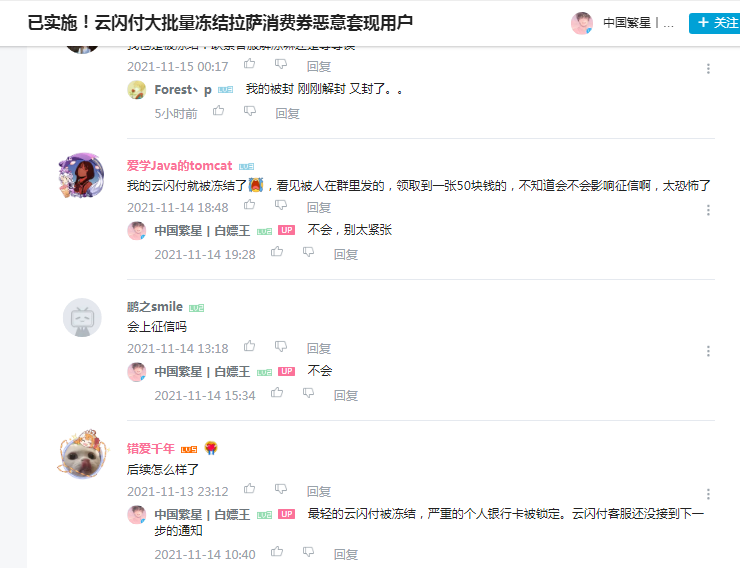
Task: Open more options for 错爱千年 comment
Action: click(x=708, y=494)
